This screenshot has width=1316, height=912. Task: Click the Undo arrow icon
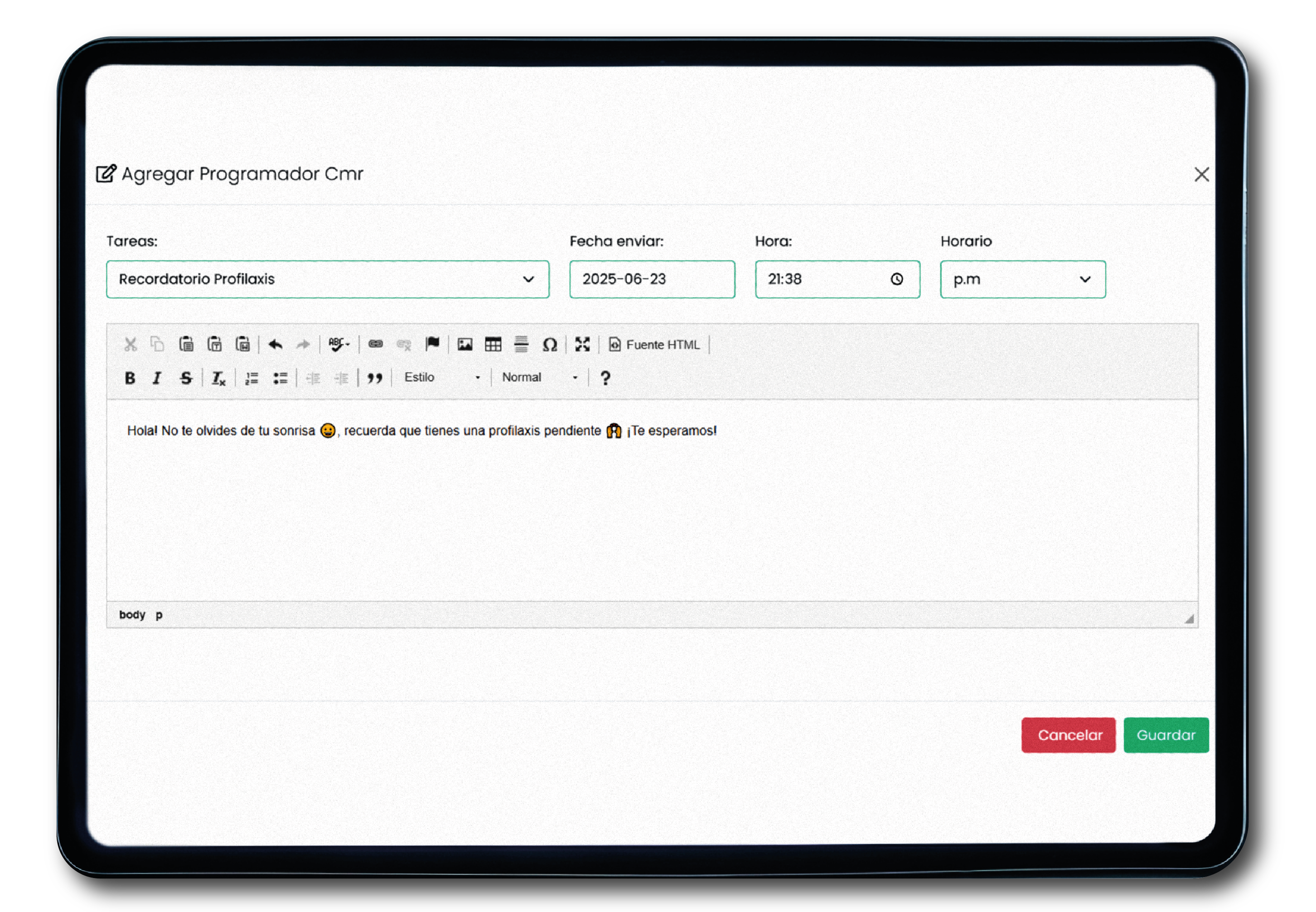point(276,344)
